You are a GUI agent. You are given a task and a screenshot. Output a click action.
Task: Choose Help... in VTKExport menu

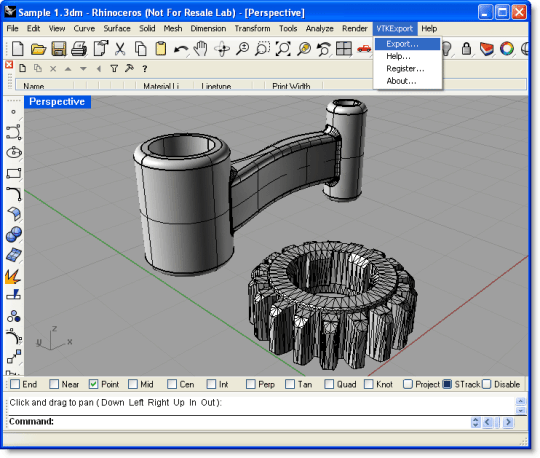pos(407,56)
